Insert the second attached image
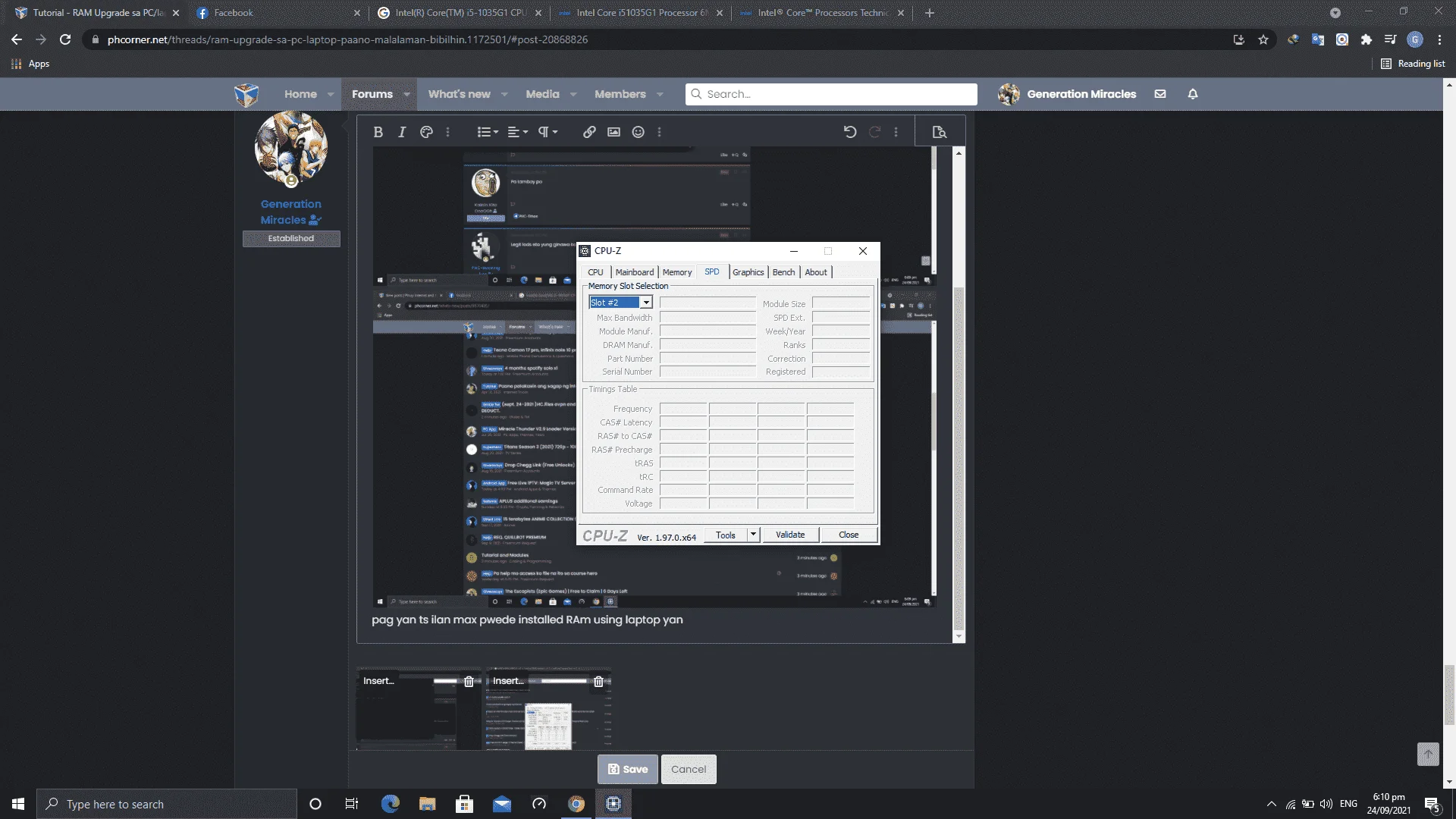Image resolution: width=1456 pixels, height=819 pixels. pos(508,681)
